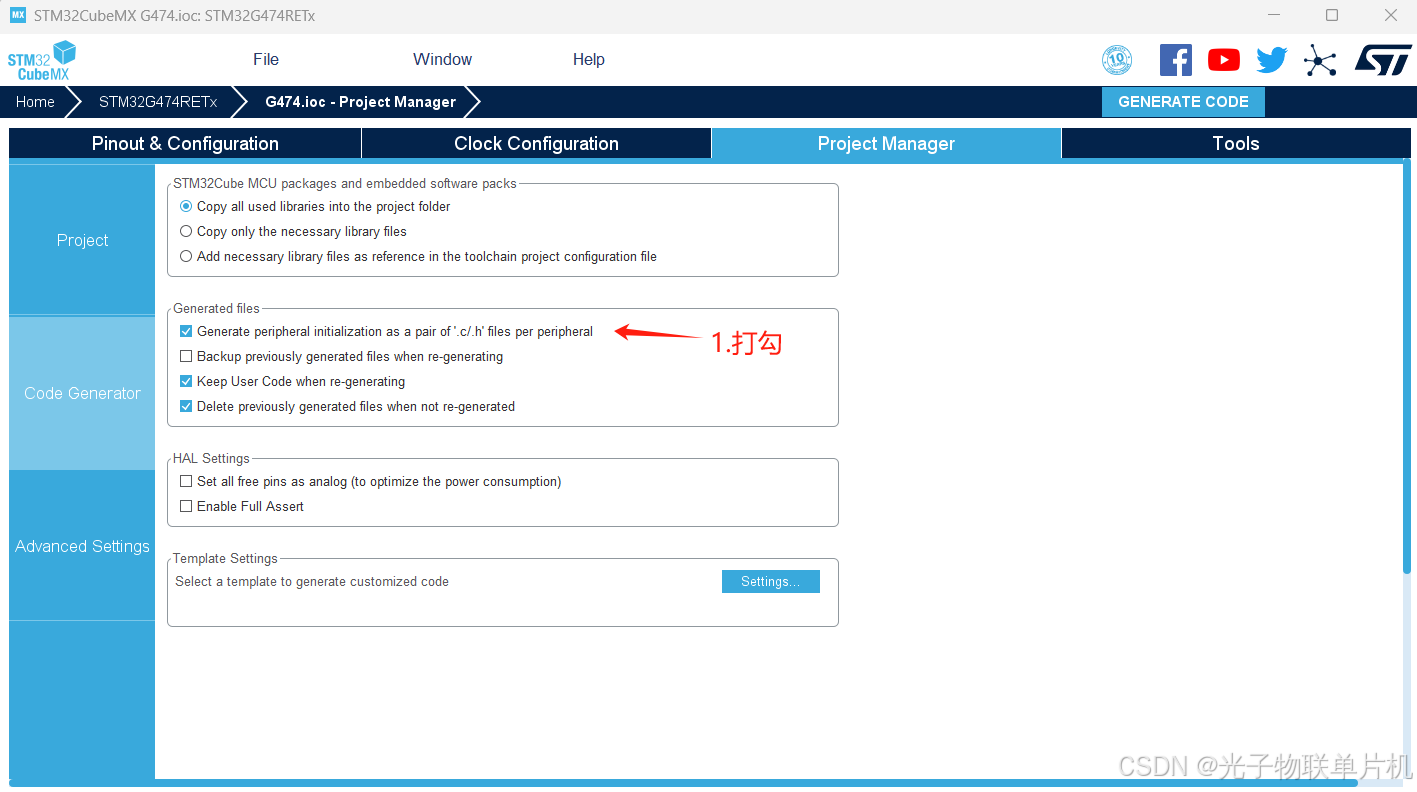Open the Window menu
The height and width of the screenshot is (792, 1417).
[x=442, y=60]
